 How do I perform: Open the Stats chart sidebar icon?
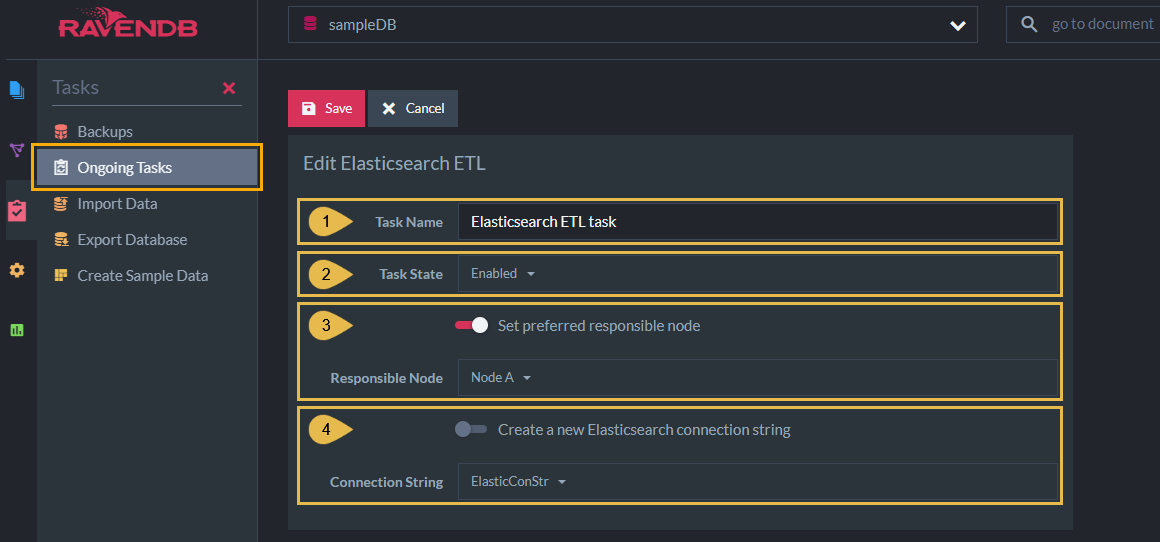click(17, 330)
